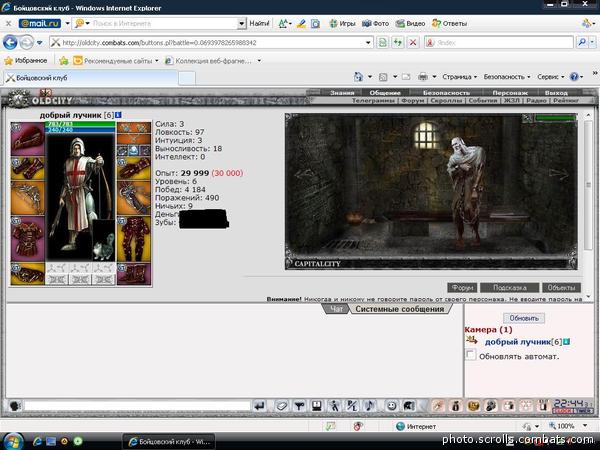The image size is (600, 450).
Task: Click the music note sound icon
Action: 370,406
